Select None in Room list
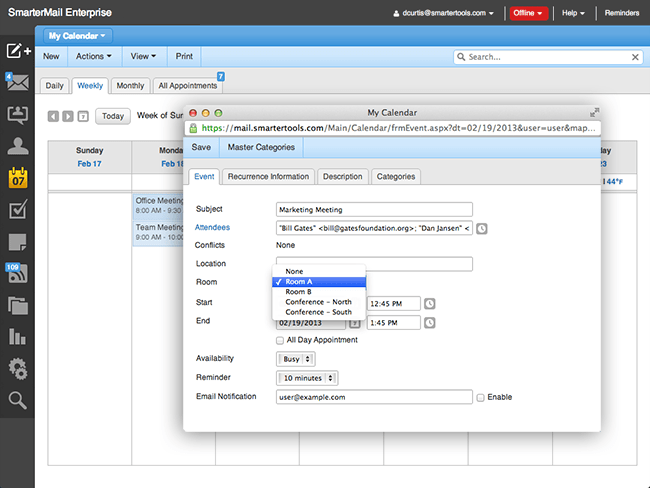 (319, 271)
